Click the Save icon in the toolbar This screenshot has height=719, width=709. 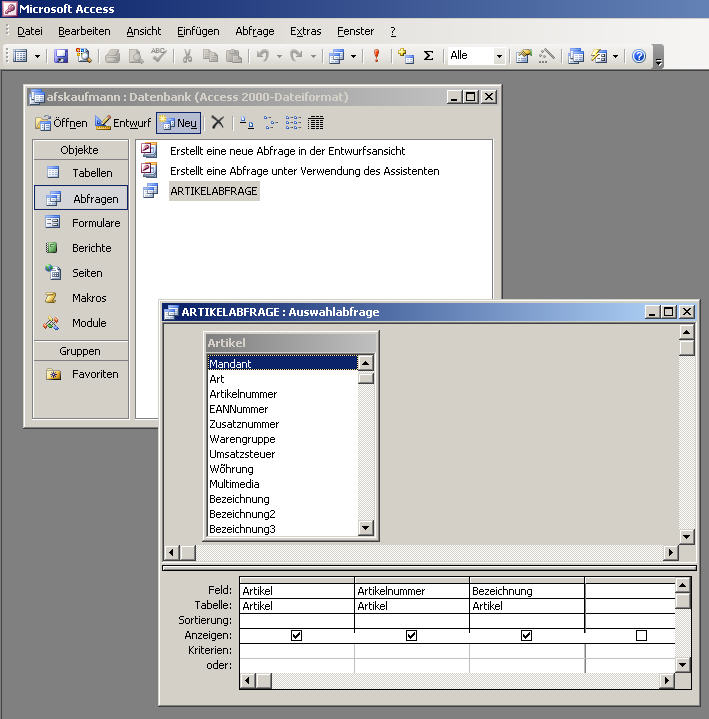point(61,56)
